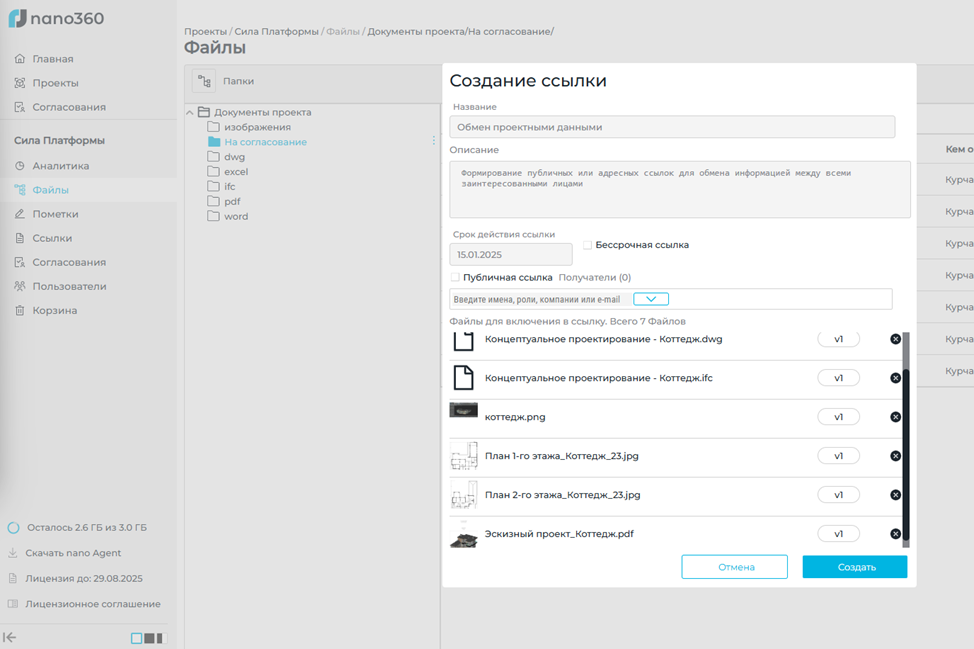Click Скачать nano Agent download link

pos(71,553)
